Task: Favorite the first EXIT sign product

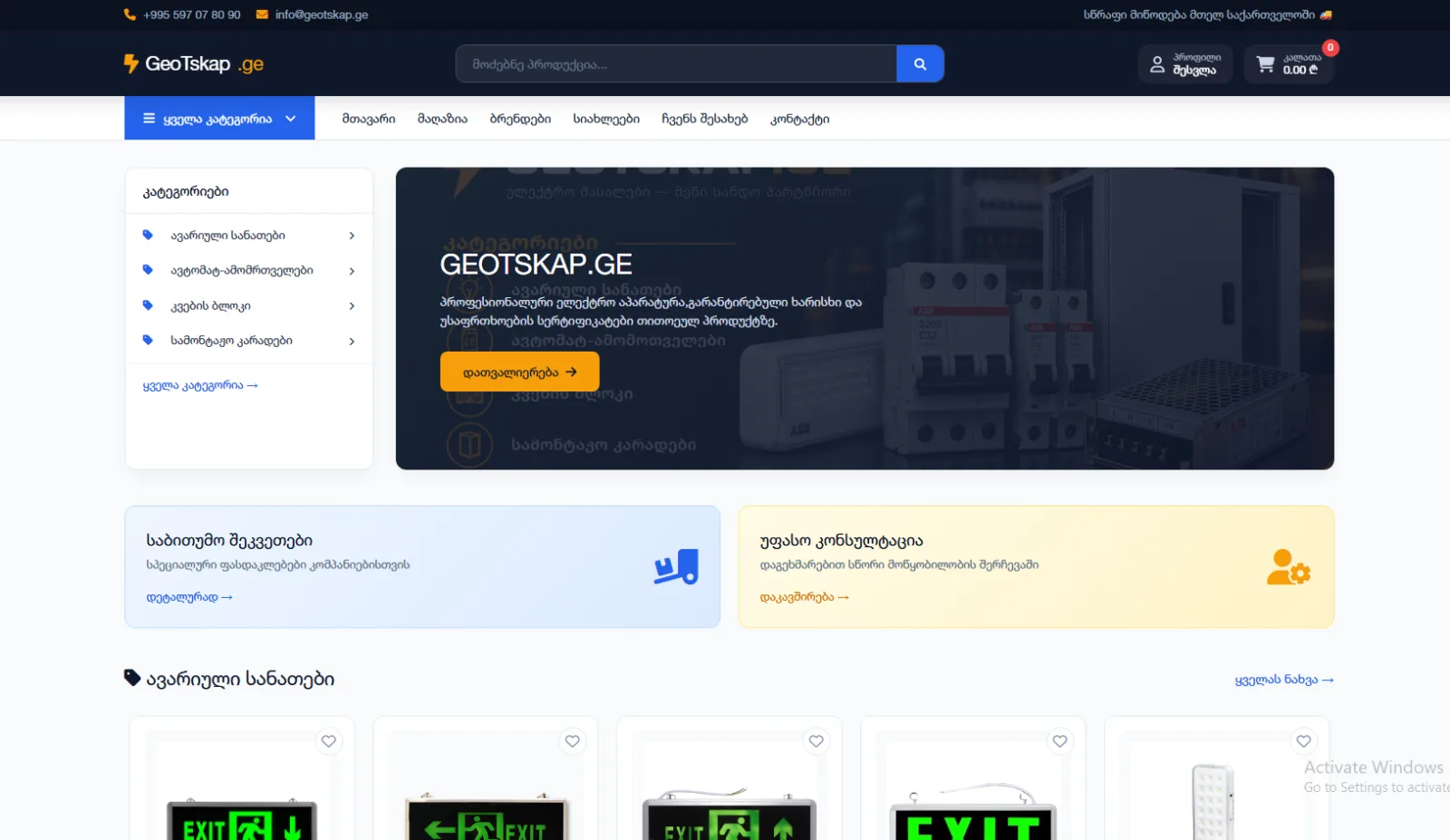Action: [329, 741]
